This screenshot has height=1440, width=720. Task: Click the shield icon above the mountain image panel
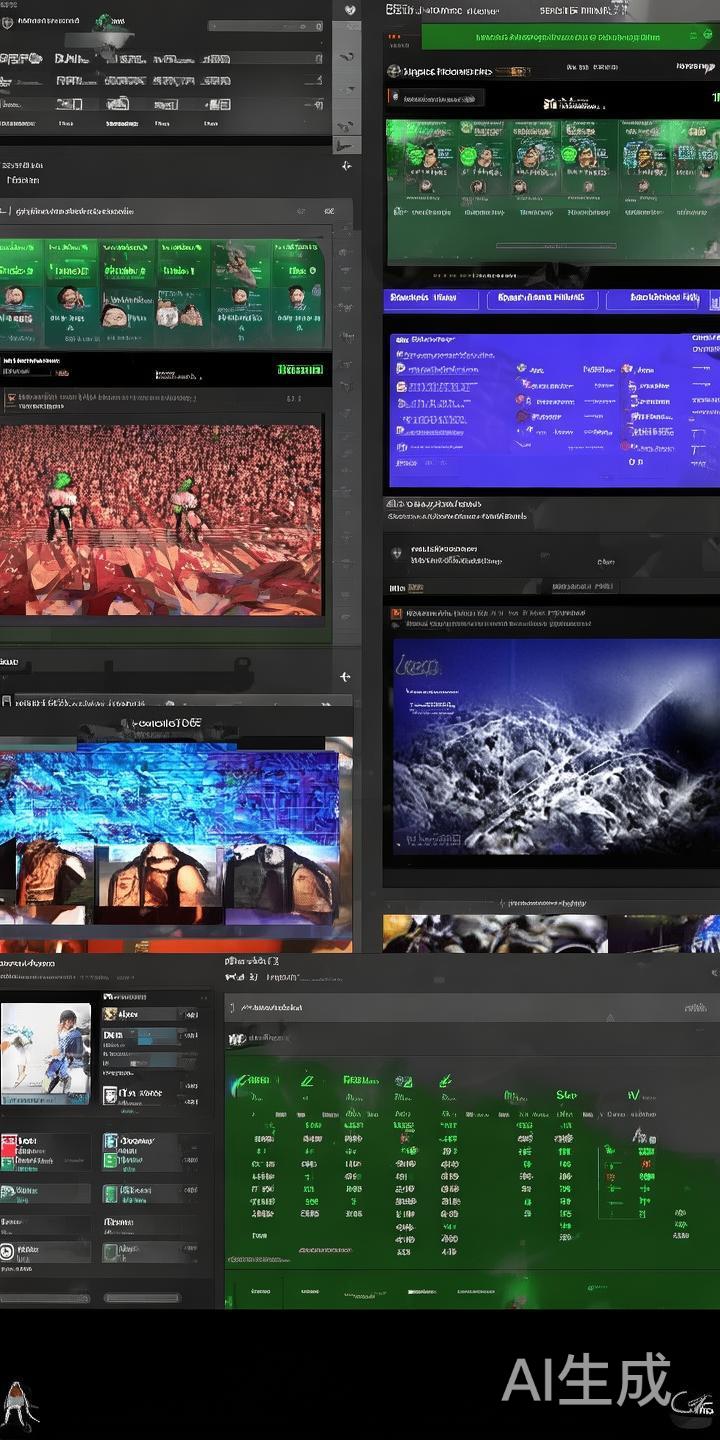click(x=397, y=552)
